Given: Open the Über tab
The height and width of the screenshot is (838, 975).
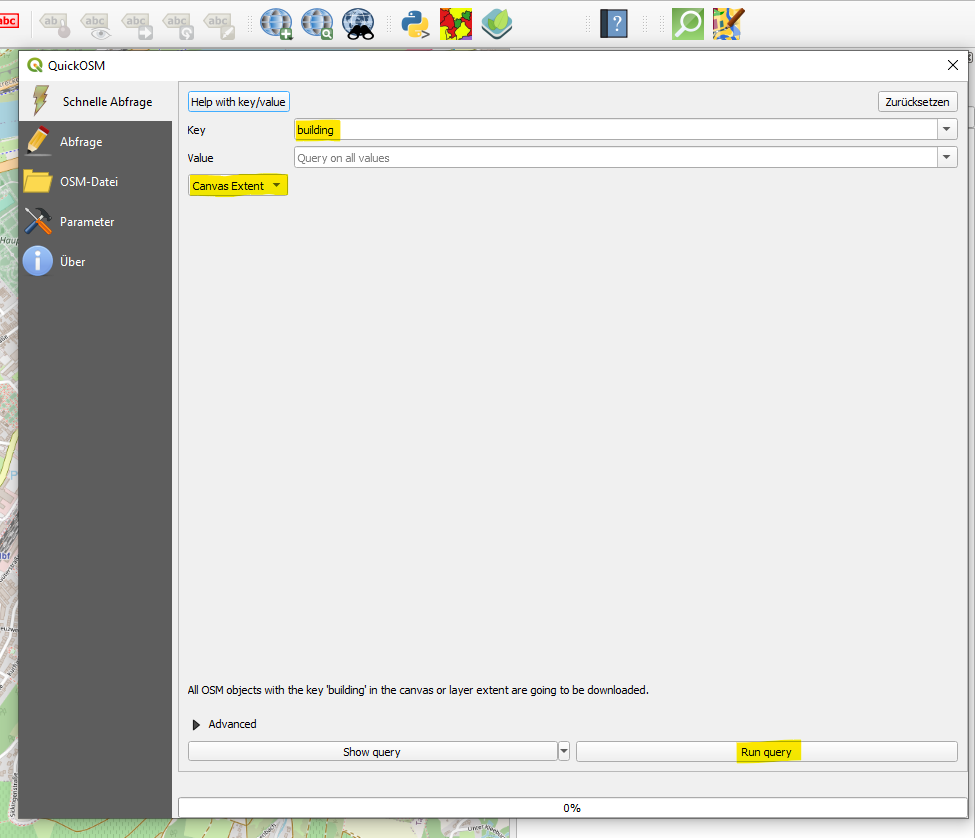Looking at the screenshot, I should (x=96, y=261).
